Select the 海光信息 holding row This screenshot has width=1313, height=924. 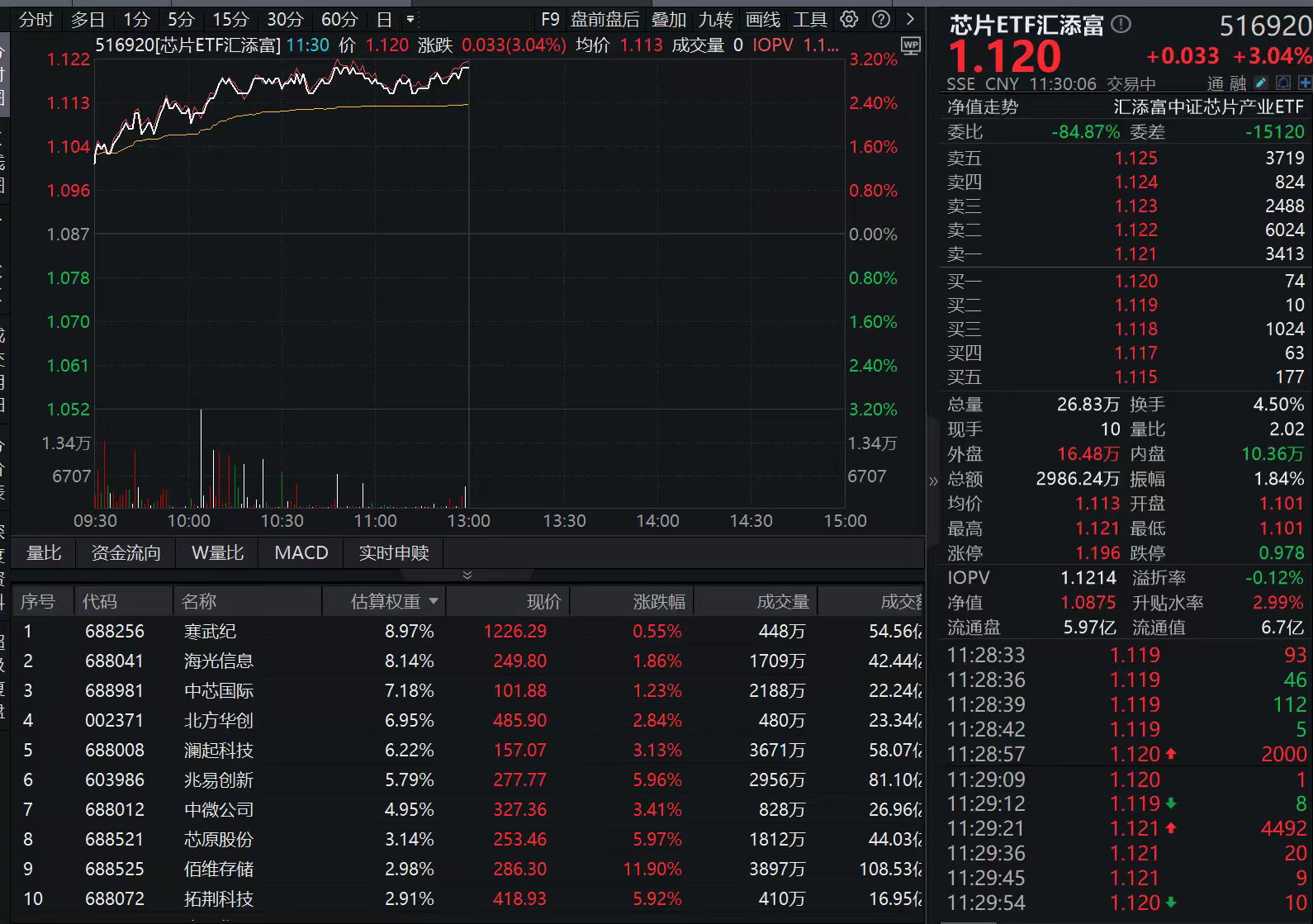pyautogui.click(x=468, y=661)
